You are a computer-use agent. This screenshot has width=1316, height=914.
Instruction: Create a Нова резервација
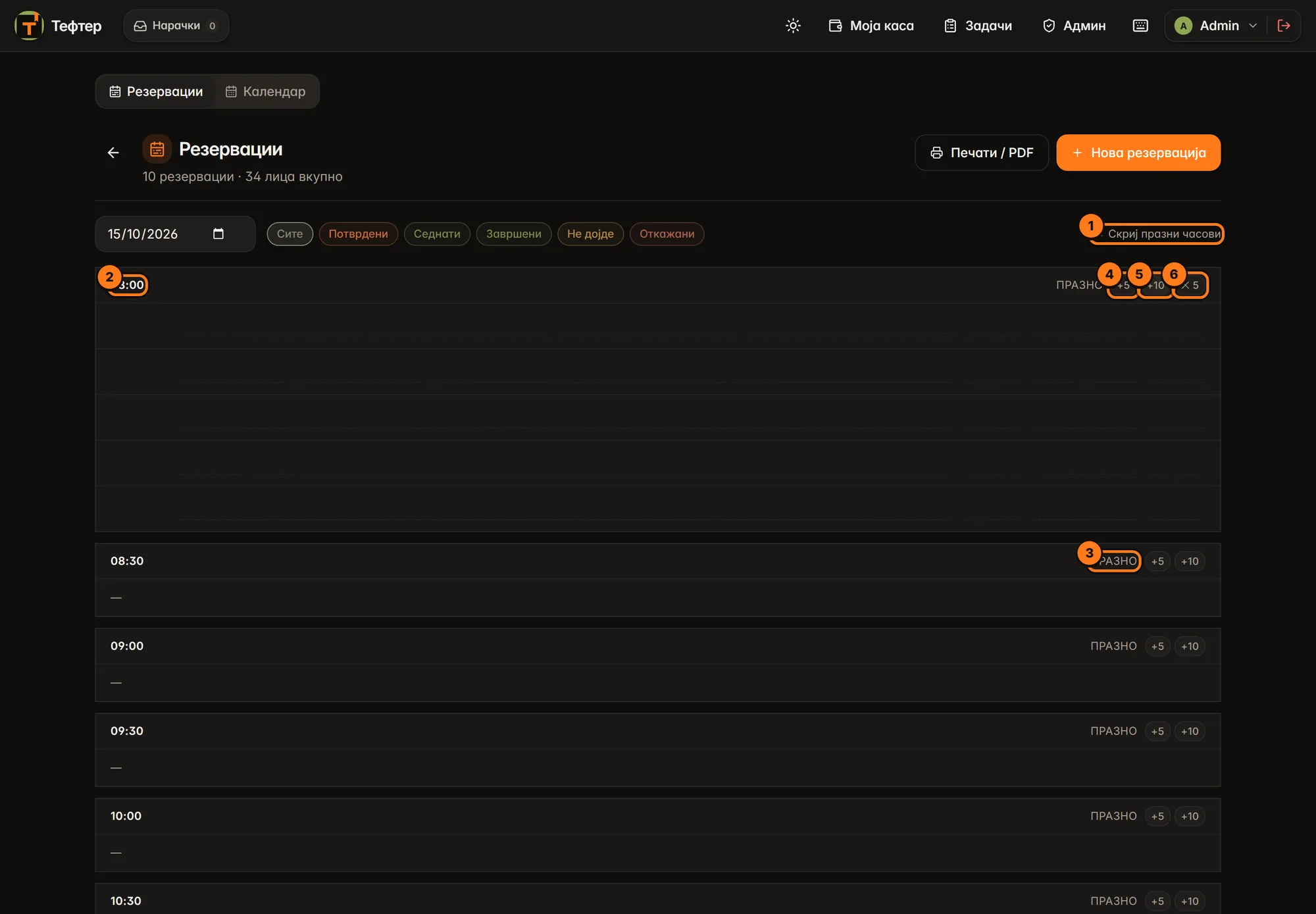pyautogui.click(x=1138, y=153)
